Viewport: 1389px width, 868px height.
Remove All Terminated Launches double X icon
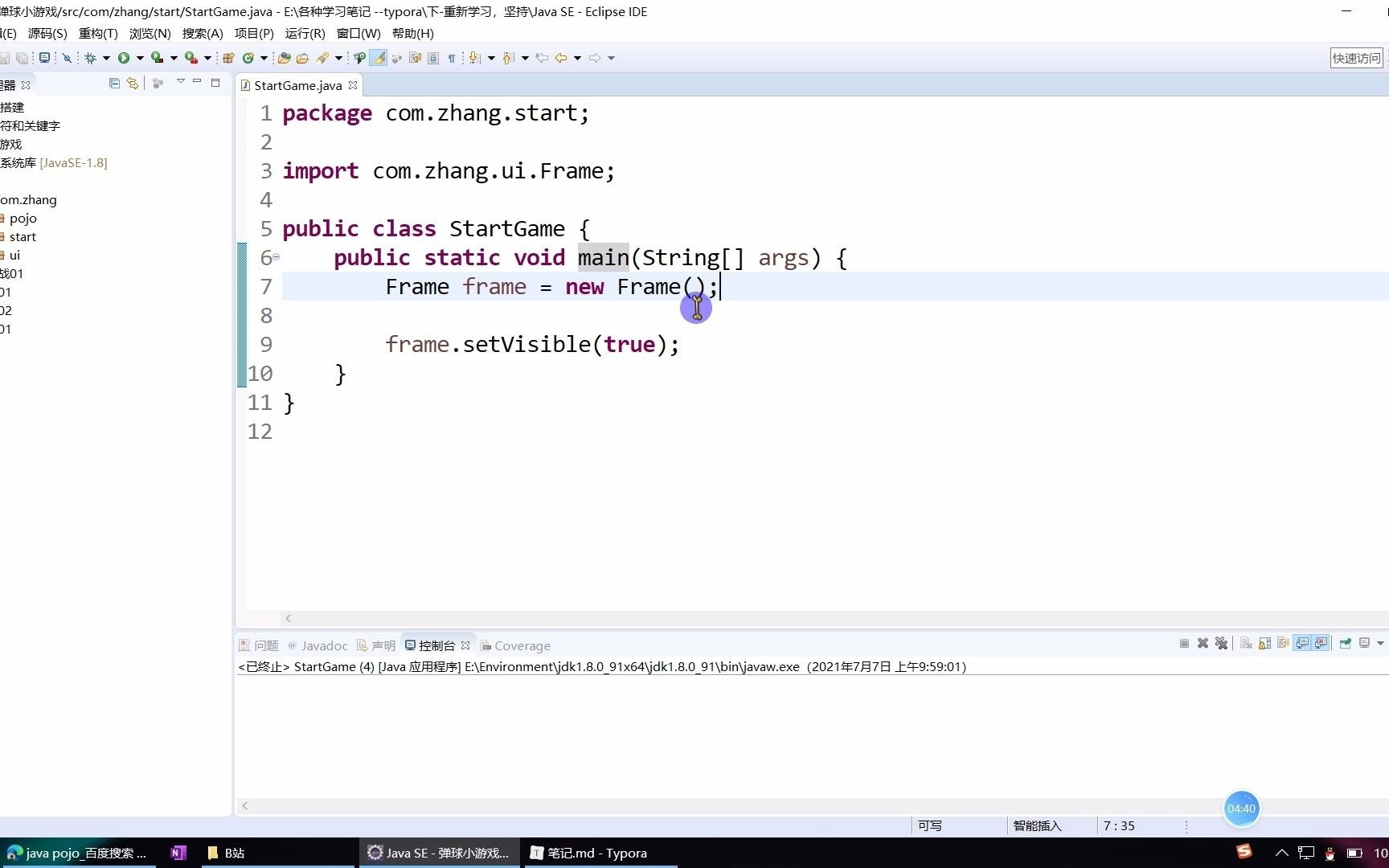point(1222,643)
